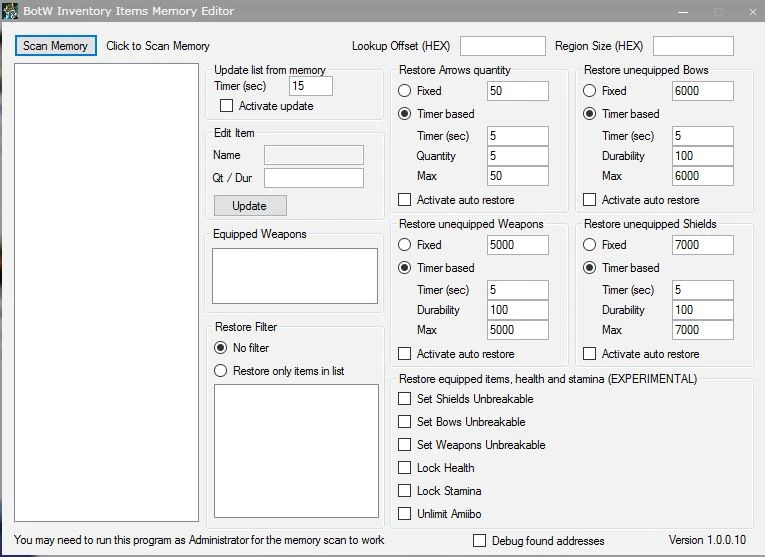Image resolution: width=765 pixels, height=557 pixels.
Task: Click the main inventory items list
Action: (x=106, y=293)
